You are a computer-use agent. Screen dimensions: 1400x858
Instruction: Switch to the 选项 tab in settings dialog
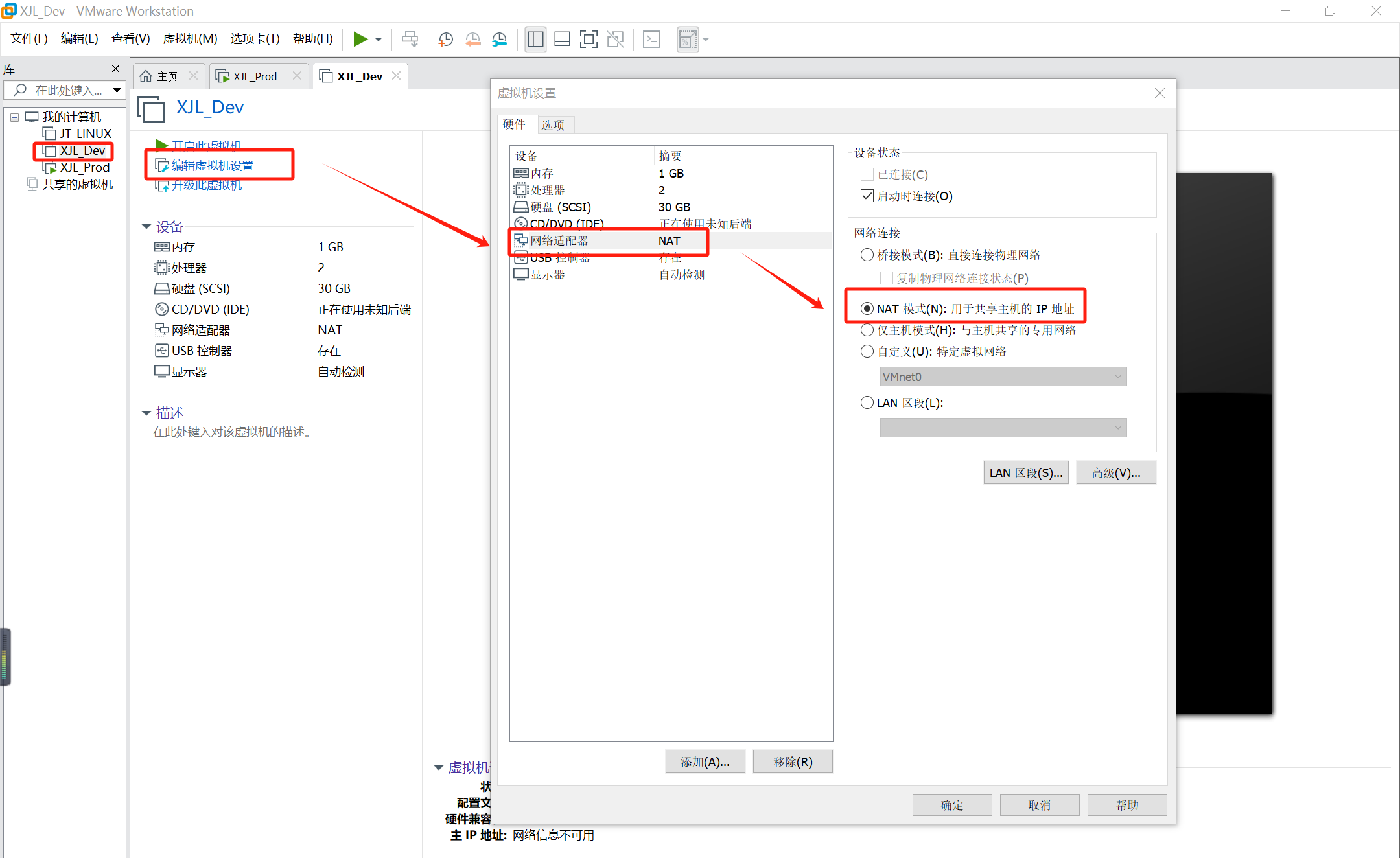[553, 124]
